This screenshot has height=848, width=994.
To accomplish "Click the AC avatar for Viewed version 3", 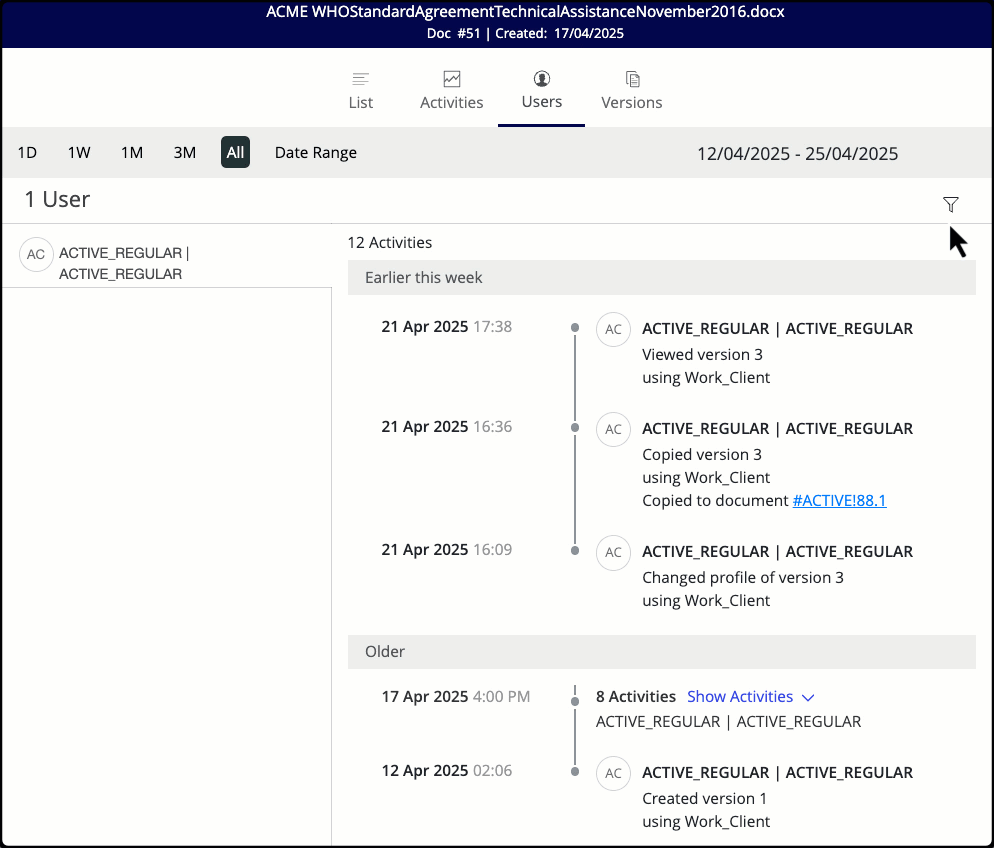I will [x=613, y=329].
